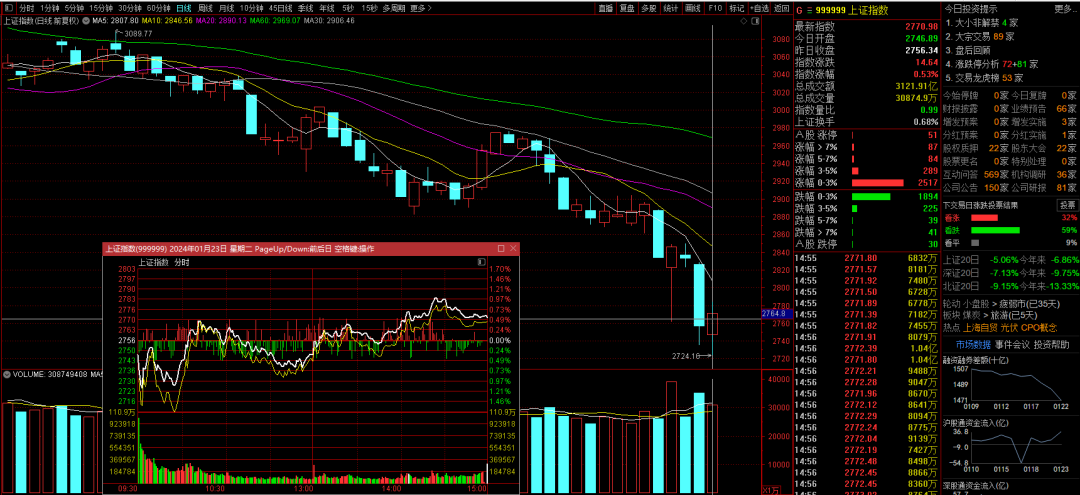Click the 投票 vote button
1080x495 pixels.
coord(1066,205)
